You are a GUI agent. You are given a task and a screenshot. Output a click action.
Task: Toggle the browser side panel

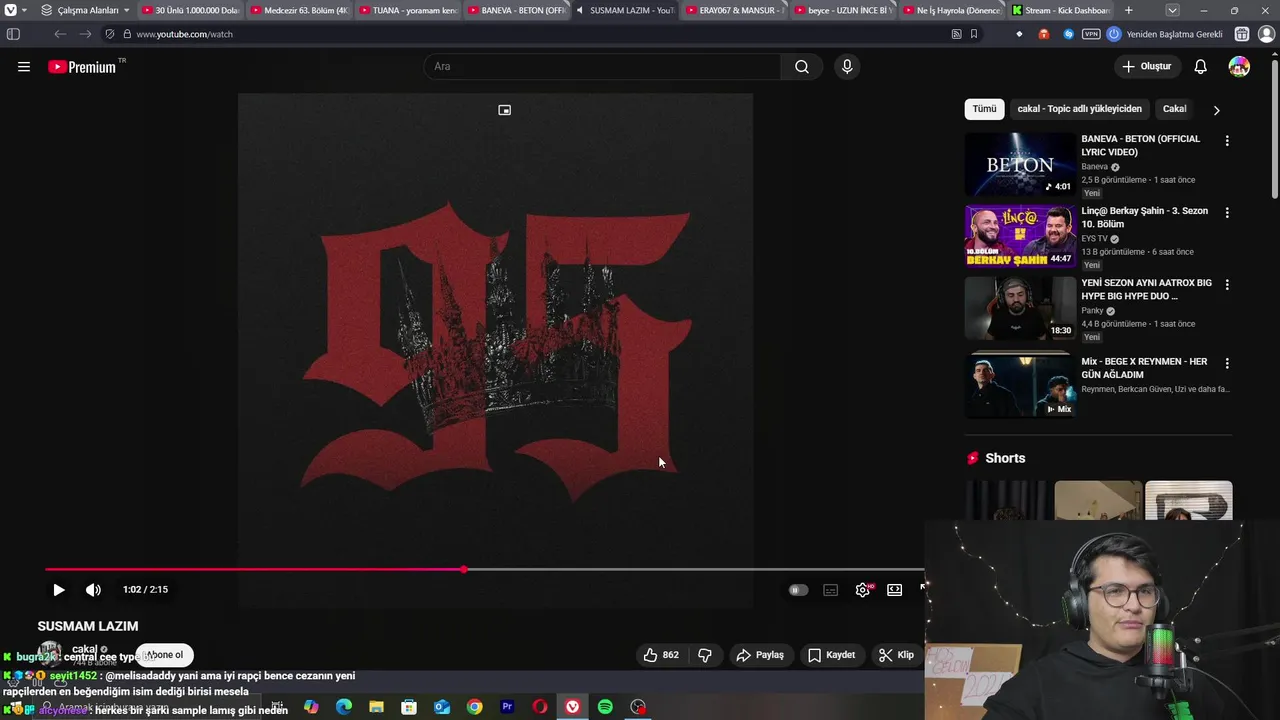(x=13, y=34)
